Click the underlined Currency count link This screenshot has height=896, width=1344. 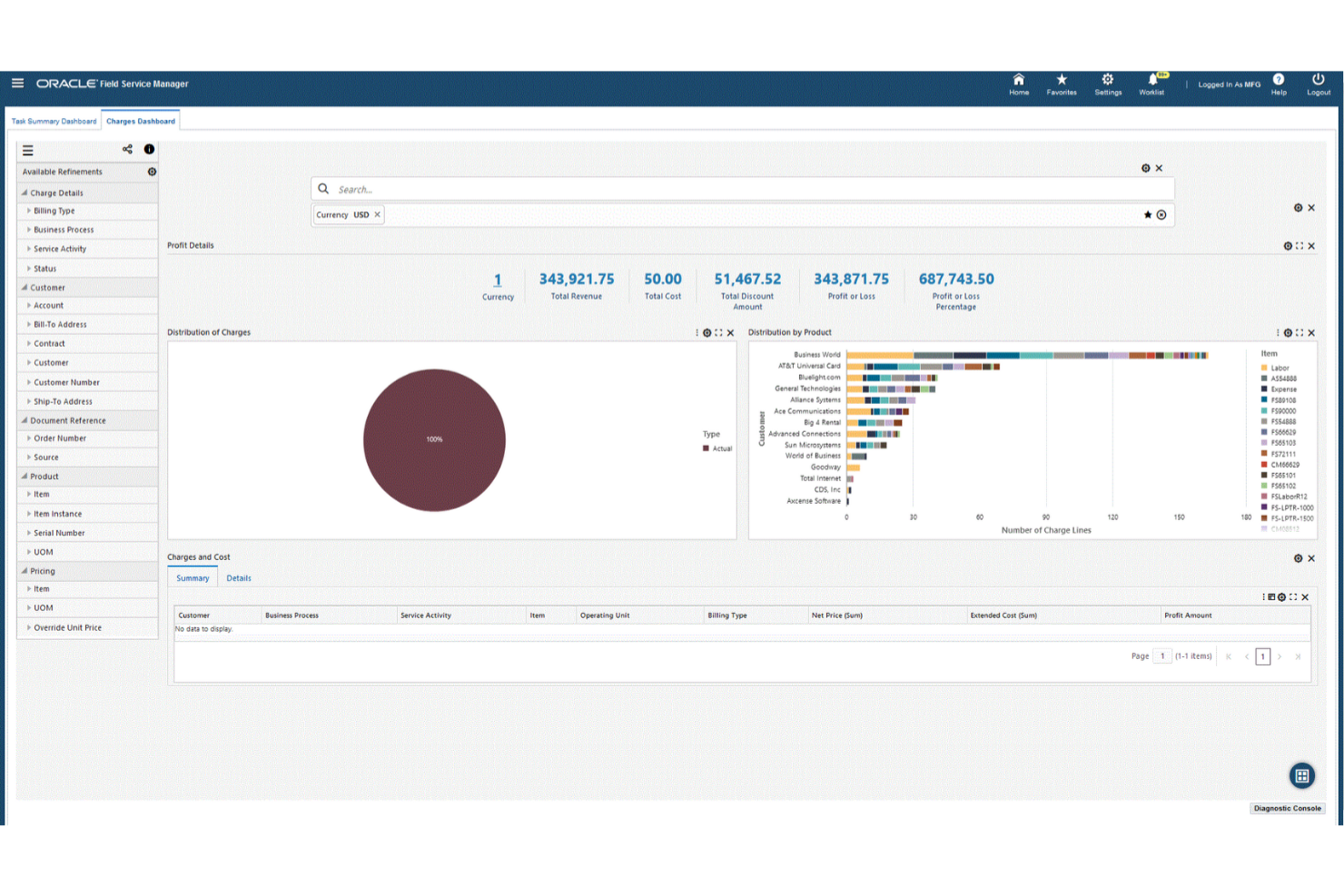[x=498, y=279]
